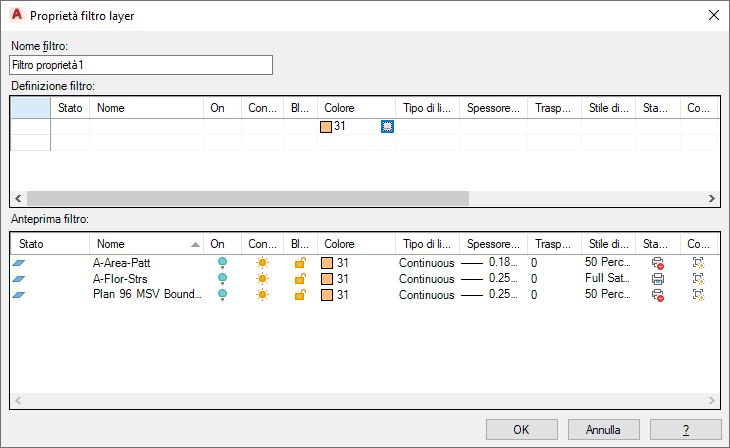This screenshot has width=730, height=448.
Task: Click the AutoCAD logo in the title bar
Action: (17, 15)
